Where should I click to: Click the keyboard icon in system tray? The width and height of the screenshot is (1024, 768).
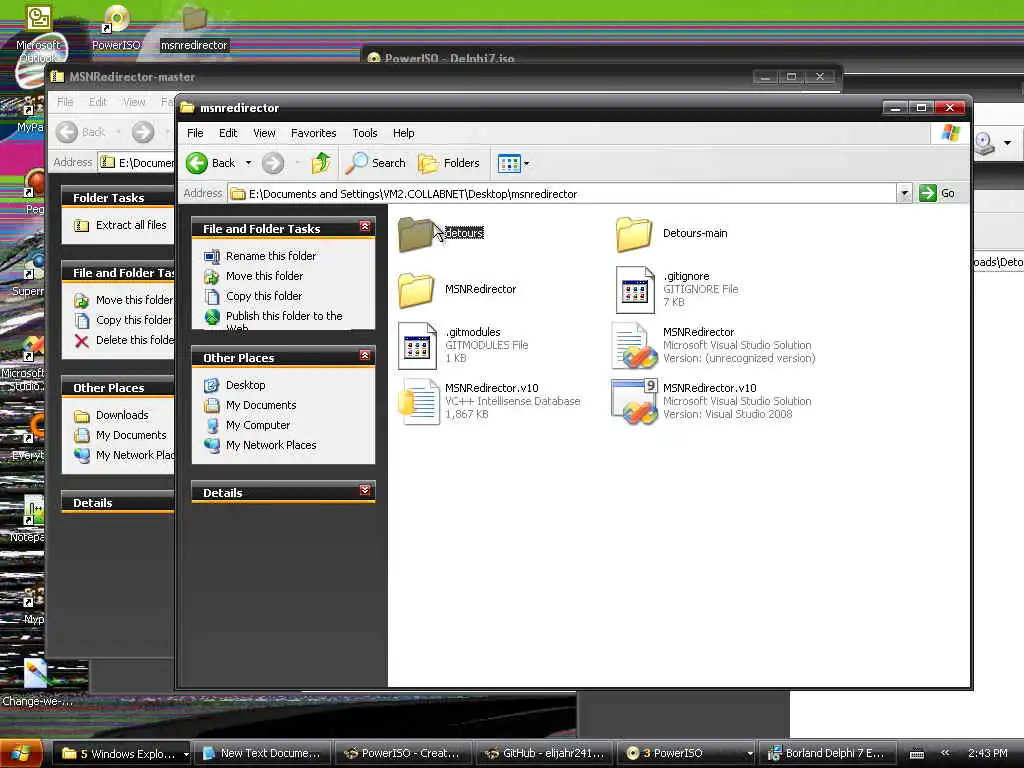pos(917,754)
